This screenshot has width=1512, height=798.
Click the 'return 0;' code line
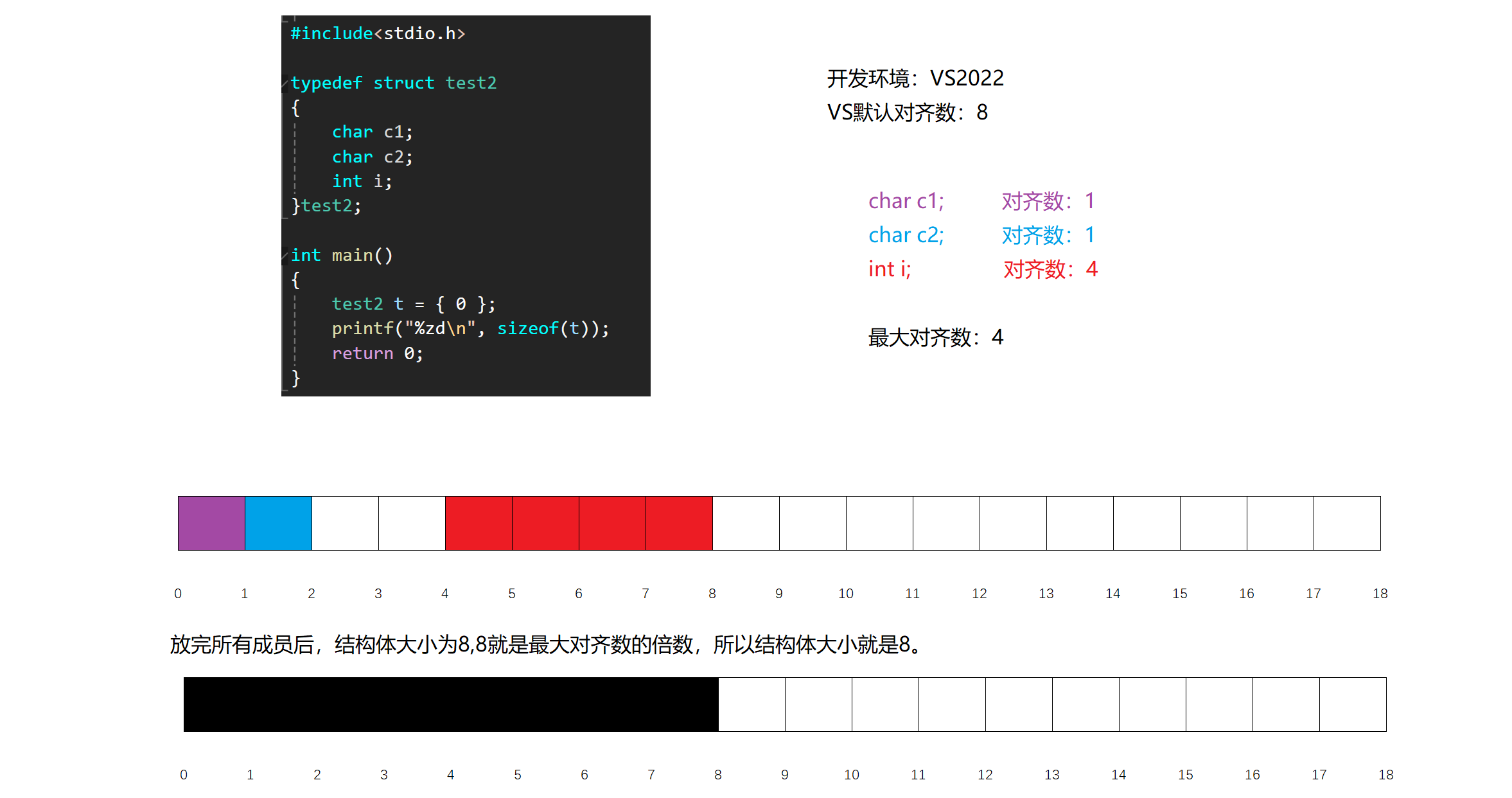pyautogui.click(x=377, y=353)
